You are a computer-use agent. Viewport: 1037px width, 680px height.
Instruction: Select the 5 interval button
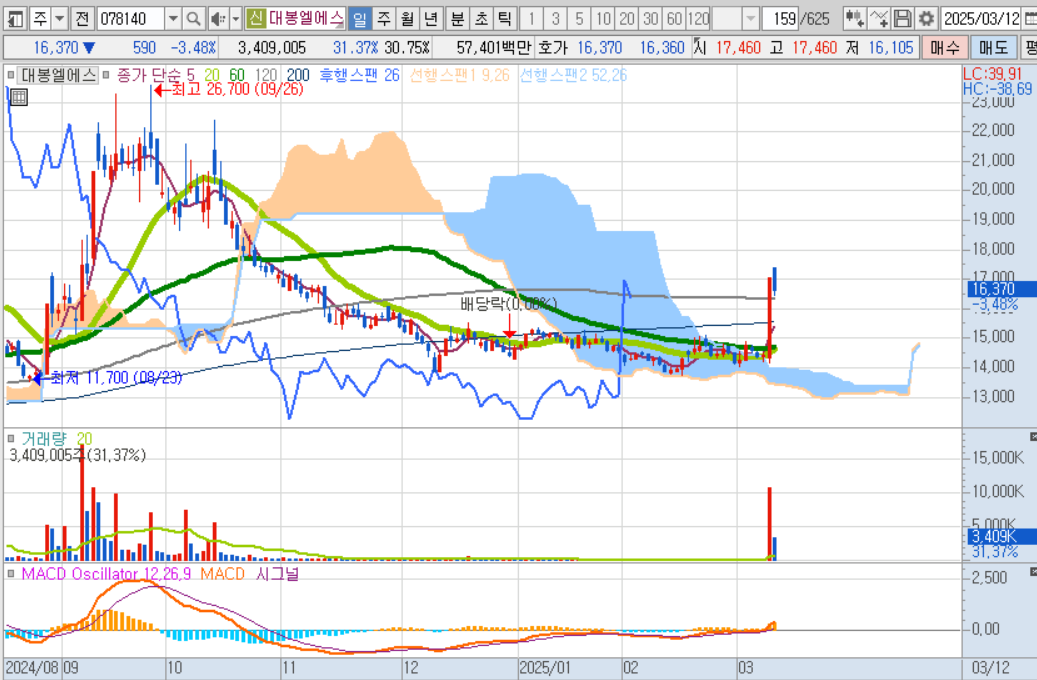(x=579, y=19)
